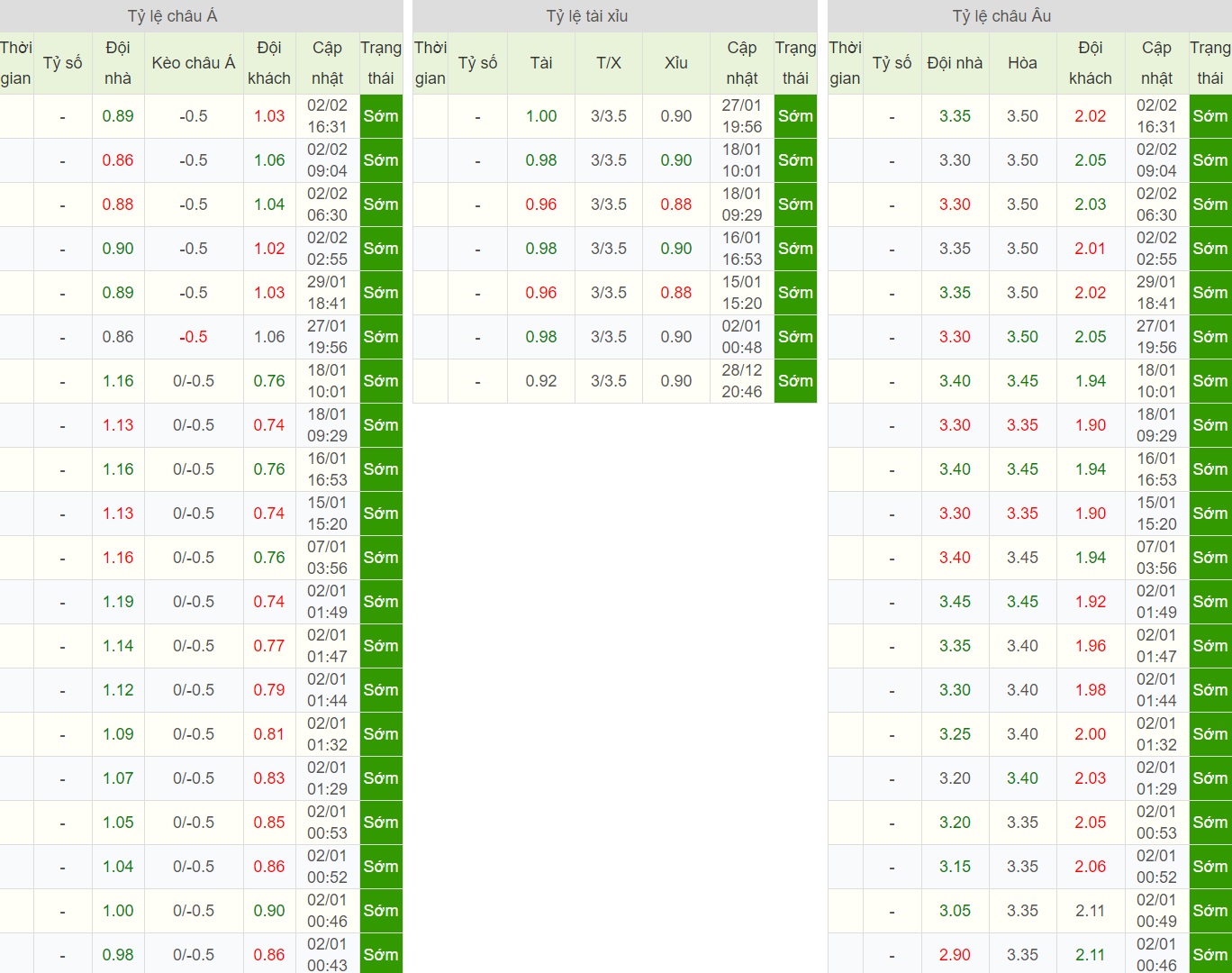Click 'Tỷ số' header in the châu Á table
Screen dimensions: 1232x973
pyautogui.click(x=63, y=63)
